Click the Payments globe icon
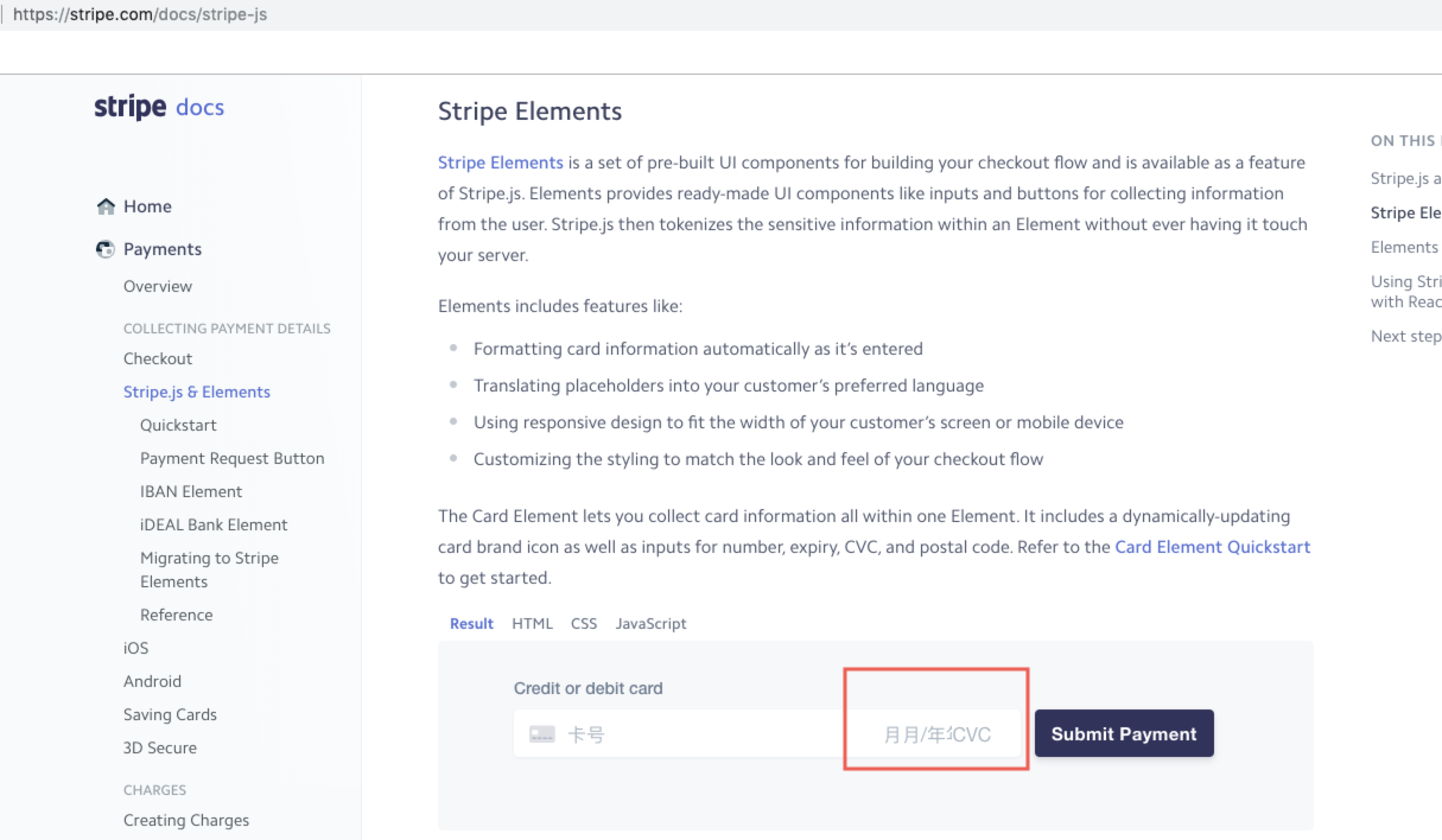1442x840 pixels. click(x=106, y=249)
